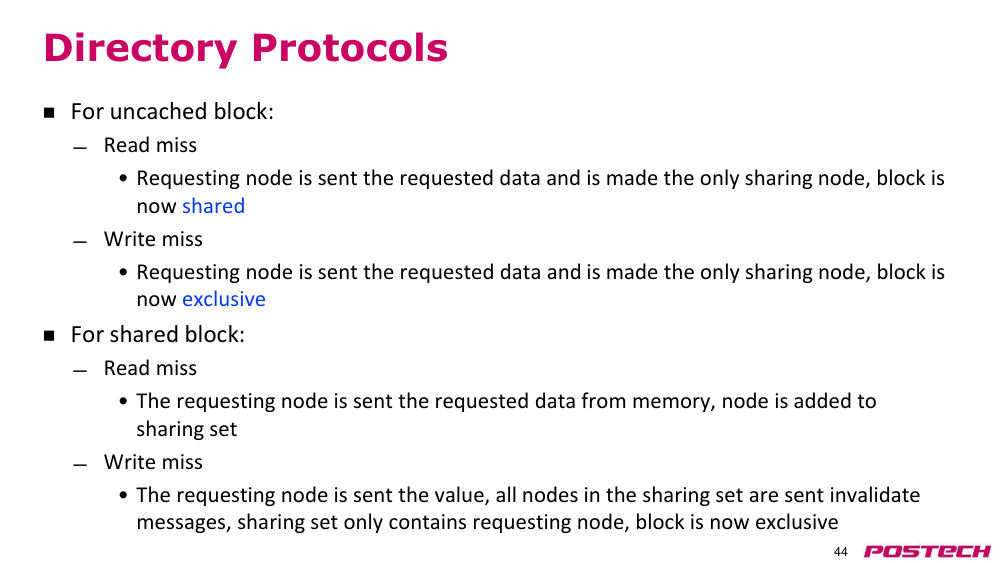Click the phrase 'block is now exclusive' at bottom
The width and height of the screenshot is (1000, 563).
click(737, 522)
